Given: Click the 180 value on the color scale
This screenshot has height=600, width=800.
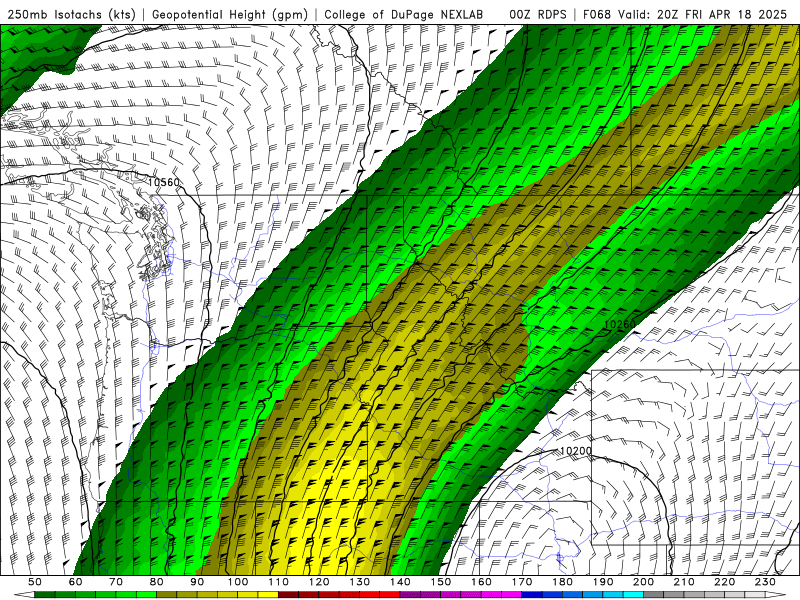Looking at the screenshot, I should pos(562,582).
